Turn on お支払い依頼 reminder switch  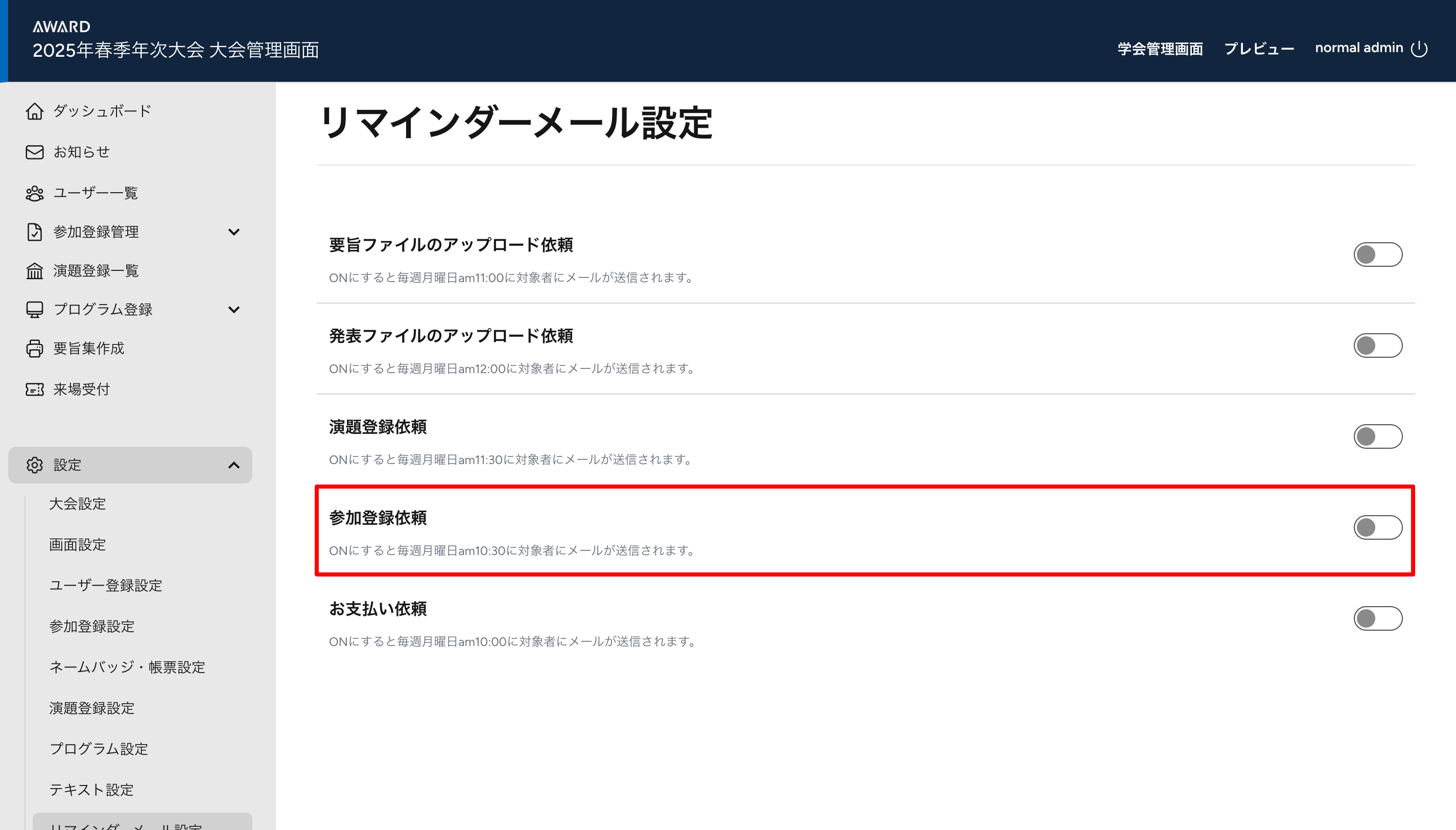click(1377, 618)
